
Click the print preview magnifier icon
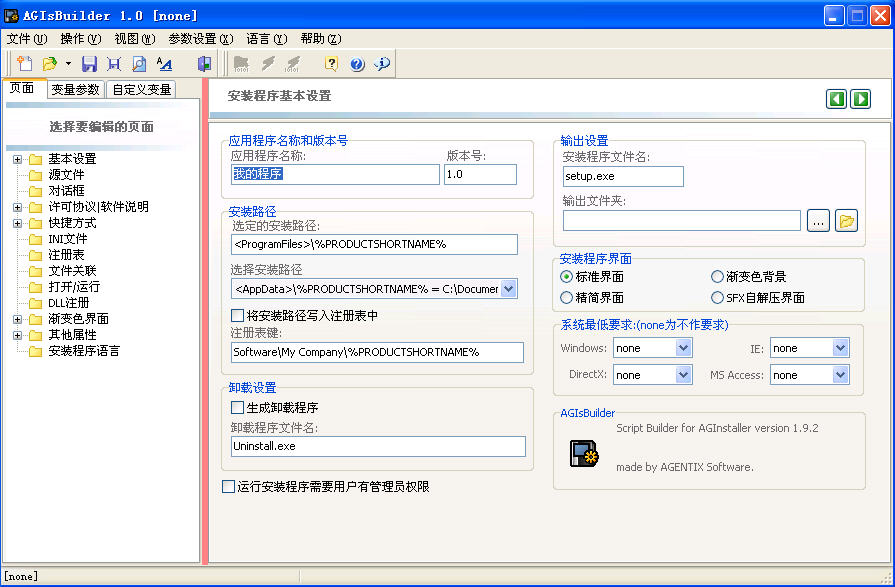139,64
